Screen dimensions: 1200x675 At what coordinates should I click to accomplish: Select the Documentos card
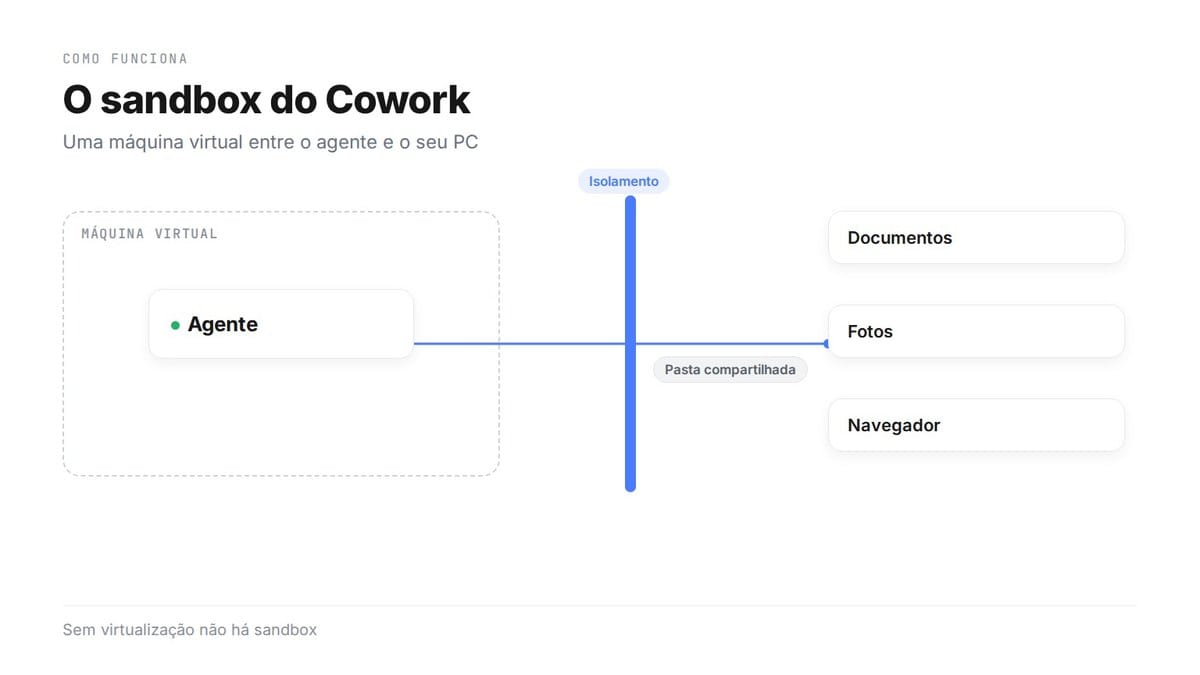(976, 238)
